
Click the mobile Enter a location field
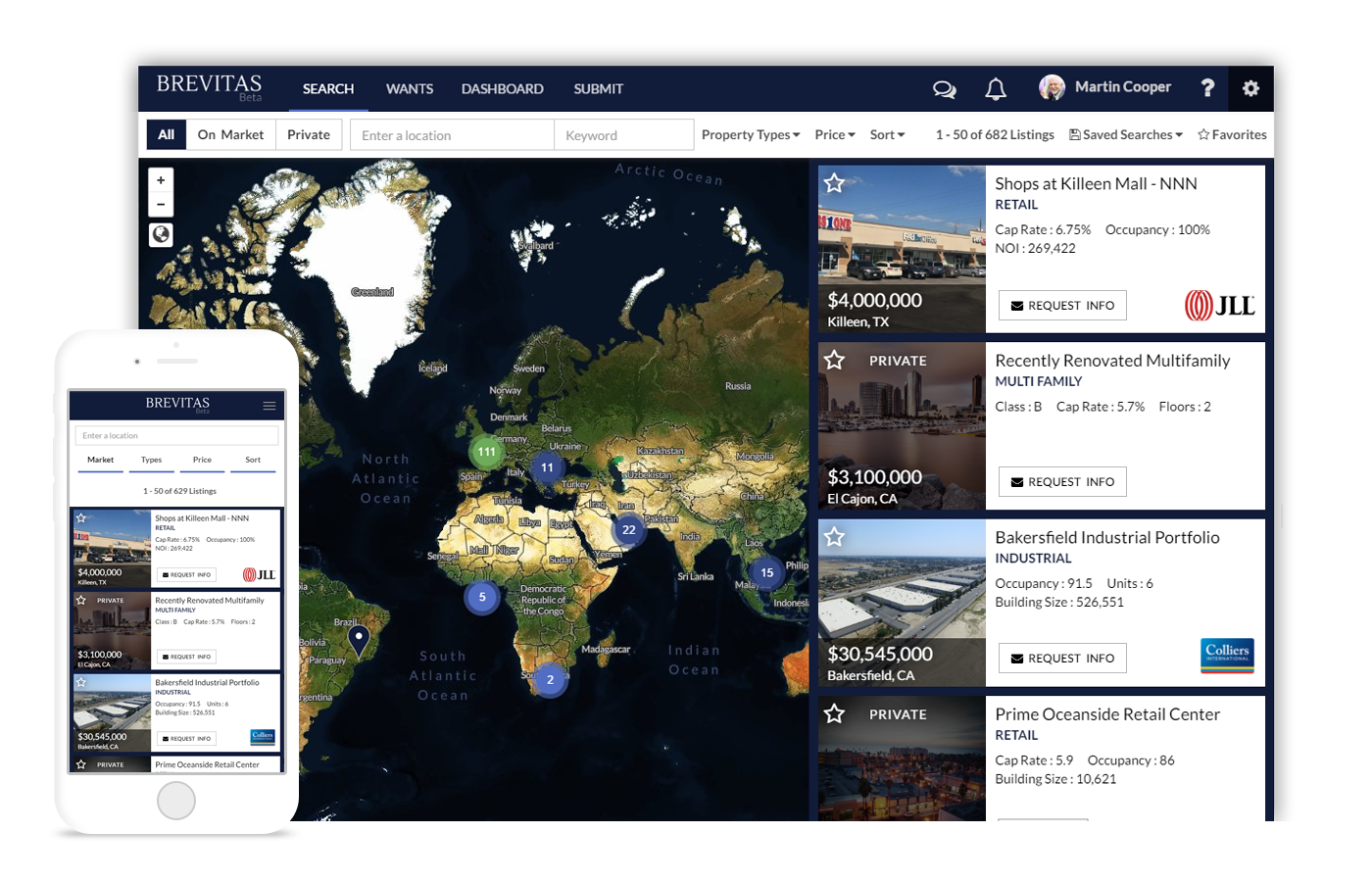point(176,435)
